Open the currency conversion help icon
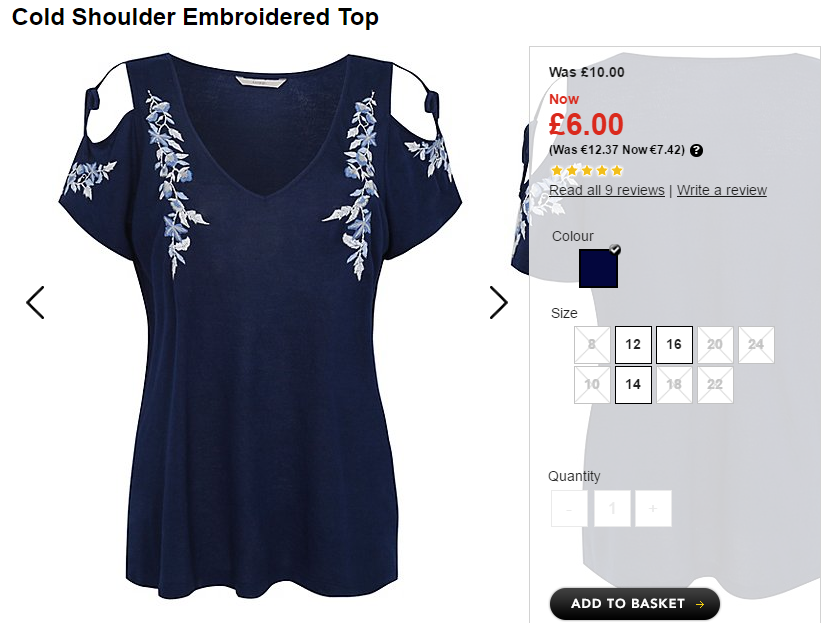Screen dimensions: 827x623 (x=696, y=150)
